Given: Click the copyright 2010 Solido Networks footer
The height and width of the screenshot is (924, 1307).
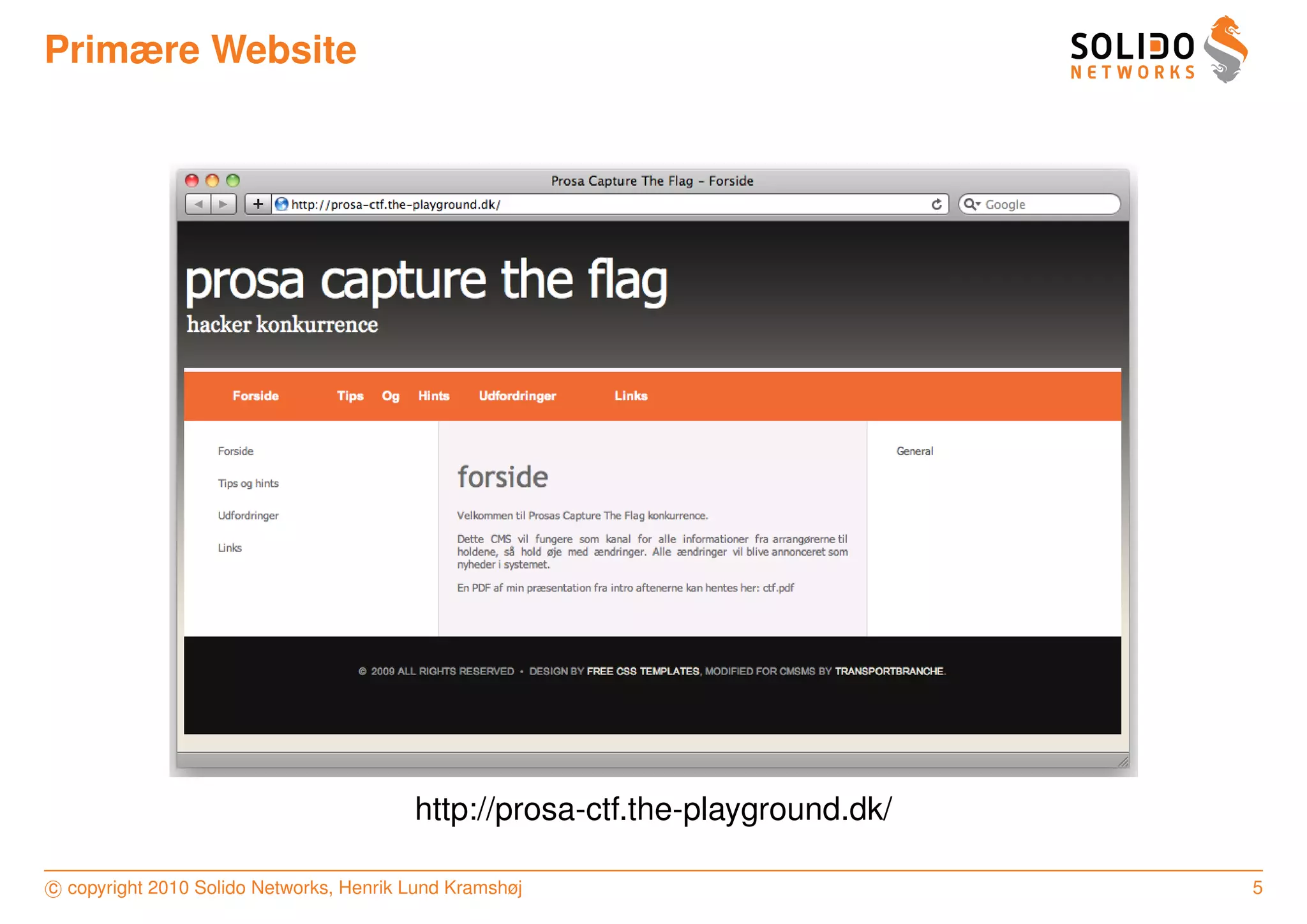Looking at the screenshot, I should pos(283,888).
